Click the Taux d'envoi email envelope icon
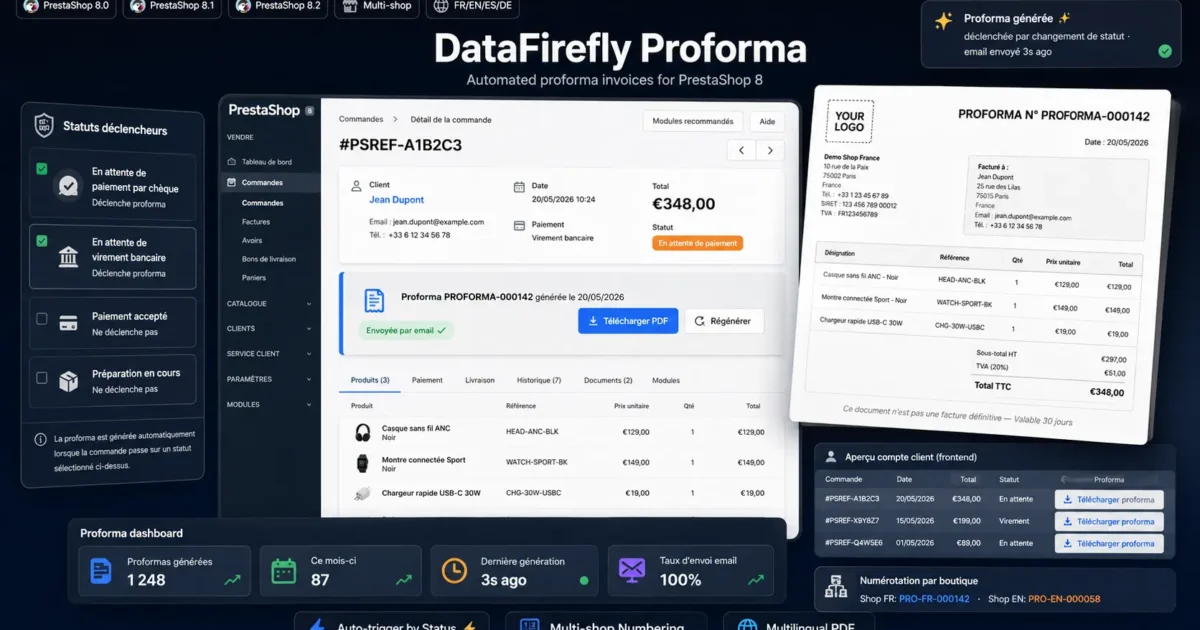 pyautogui.click(x=632, y=570)
